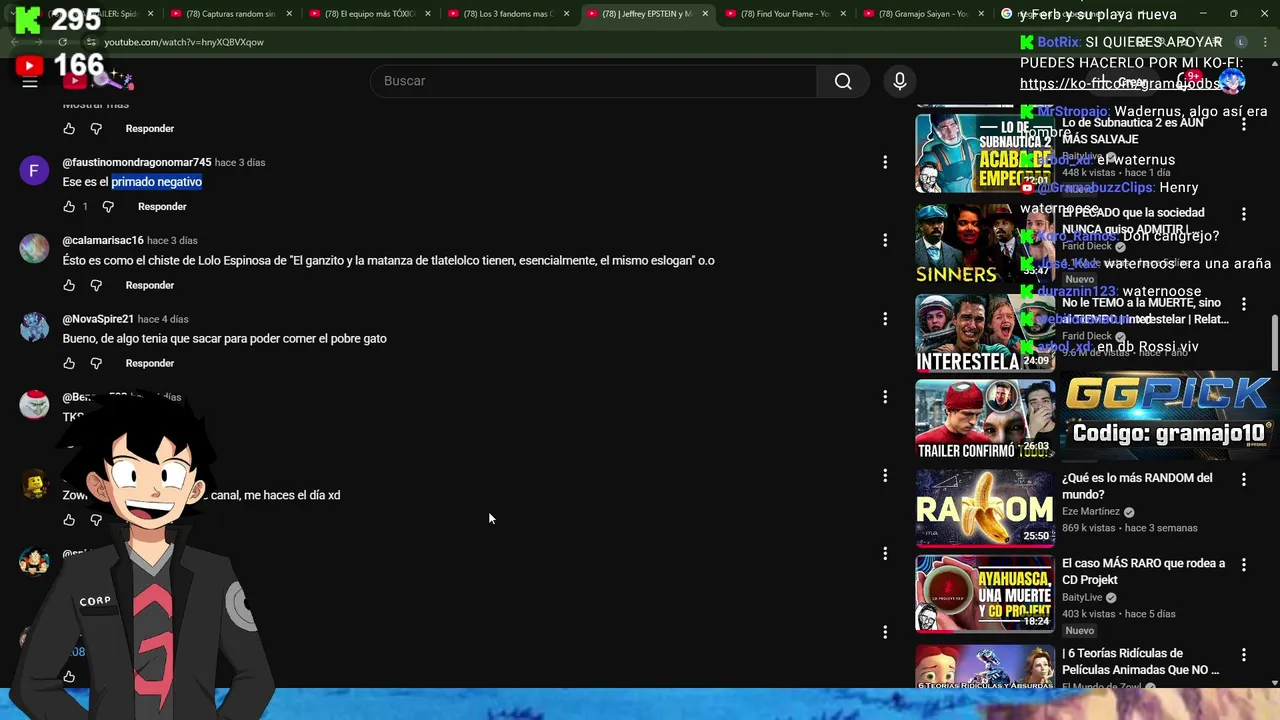
Task: Like the comment above faustinomondragonomar745
Action: 69,129
